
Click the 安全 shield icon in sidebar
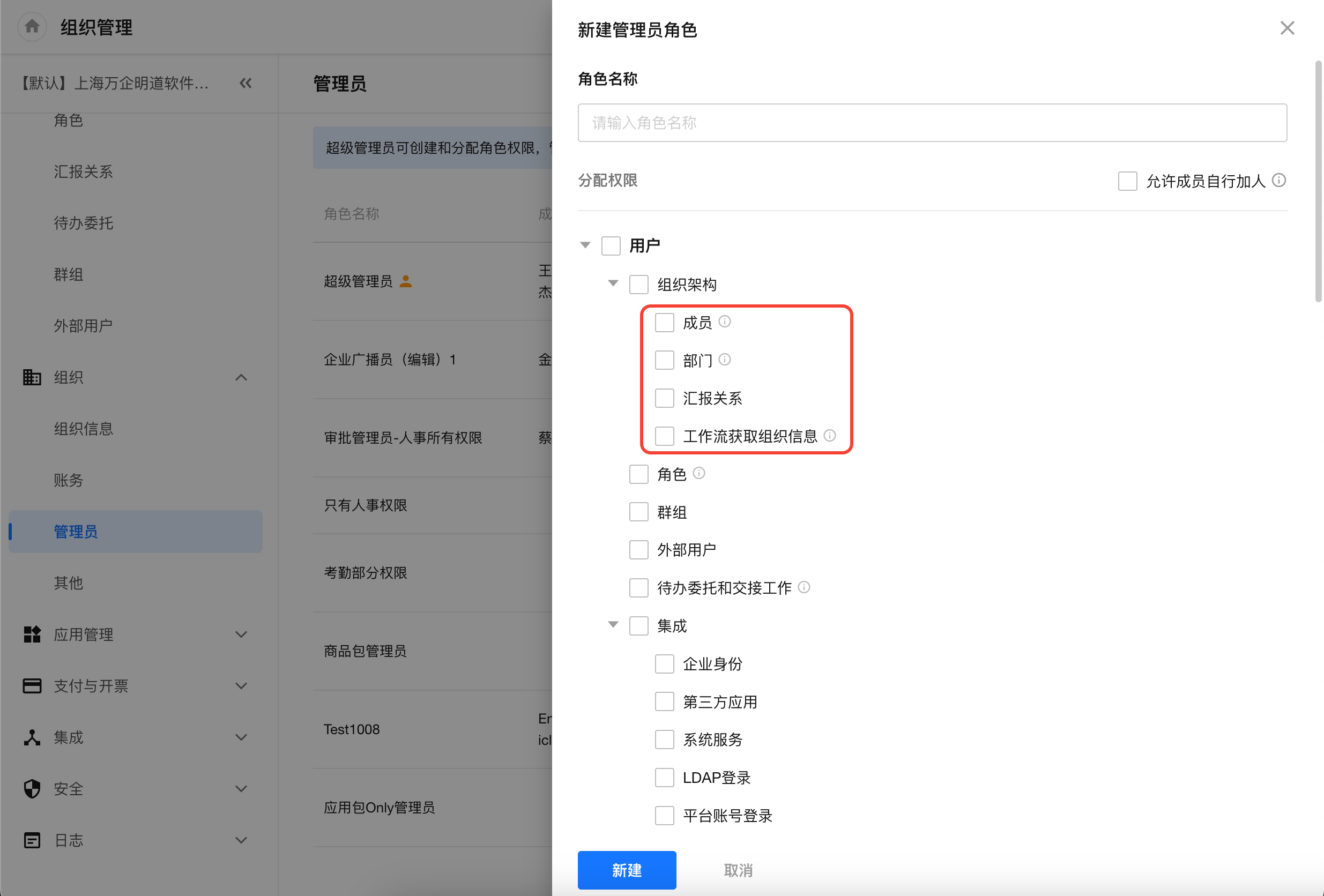32,789
